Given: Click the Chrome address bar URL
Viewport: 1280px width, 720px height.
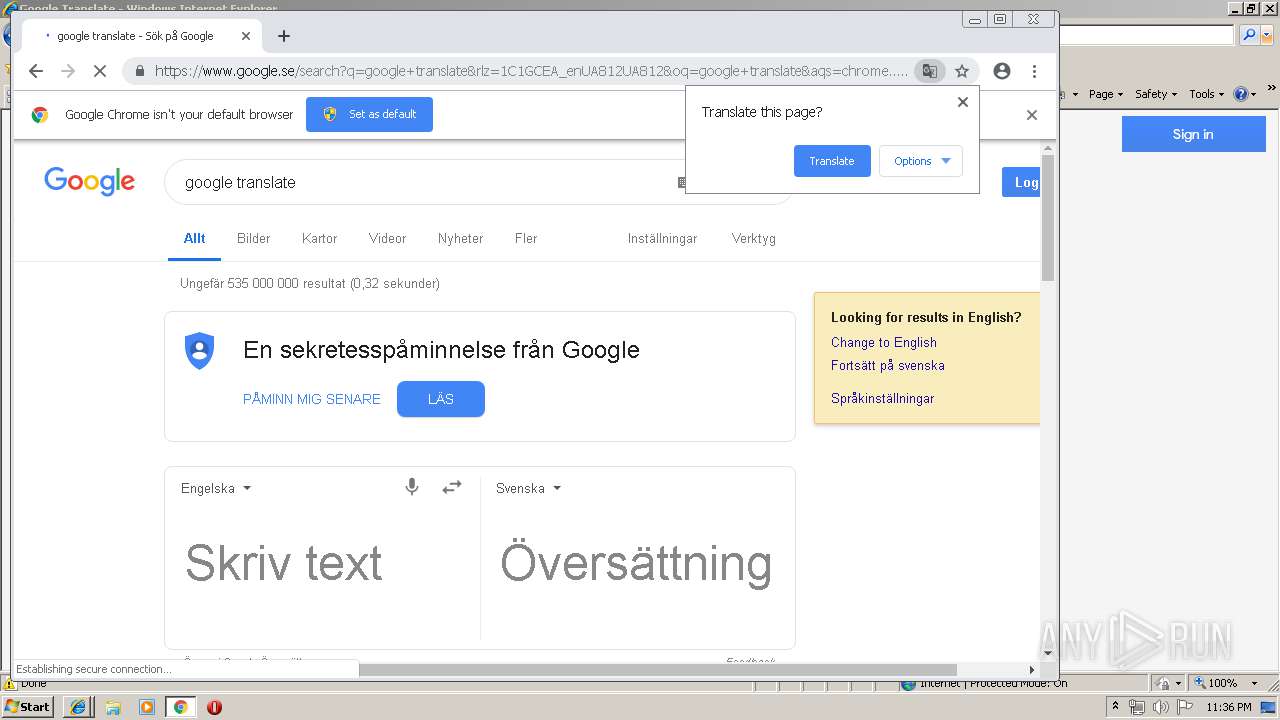Looking at the screenshot, I should (x=531, y=71).
